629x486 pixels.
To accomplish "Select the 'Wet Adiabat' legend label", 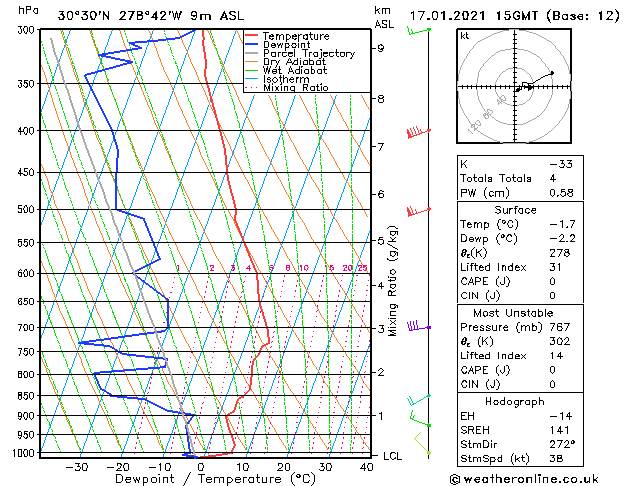I will pyautogui.click(x=295, y=71).
